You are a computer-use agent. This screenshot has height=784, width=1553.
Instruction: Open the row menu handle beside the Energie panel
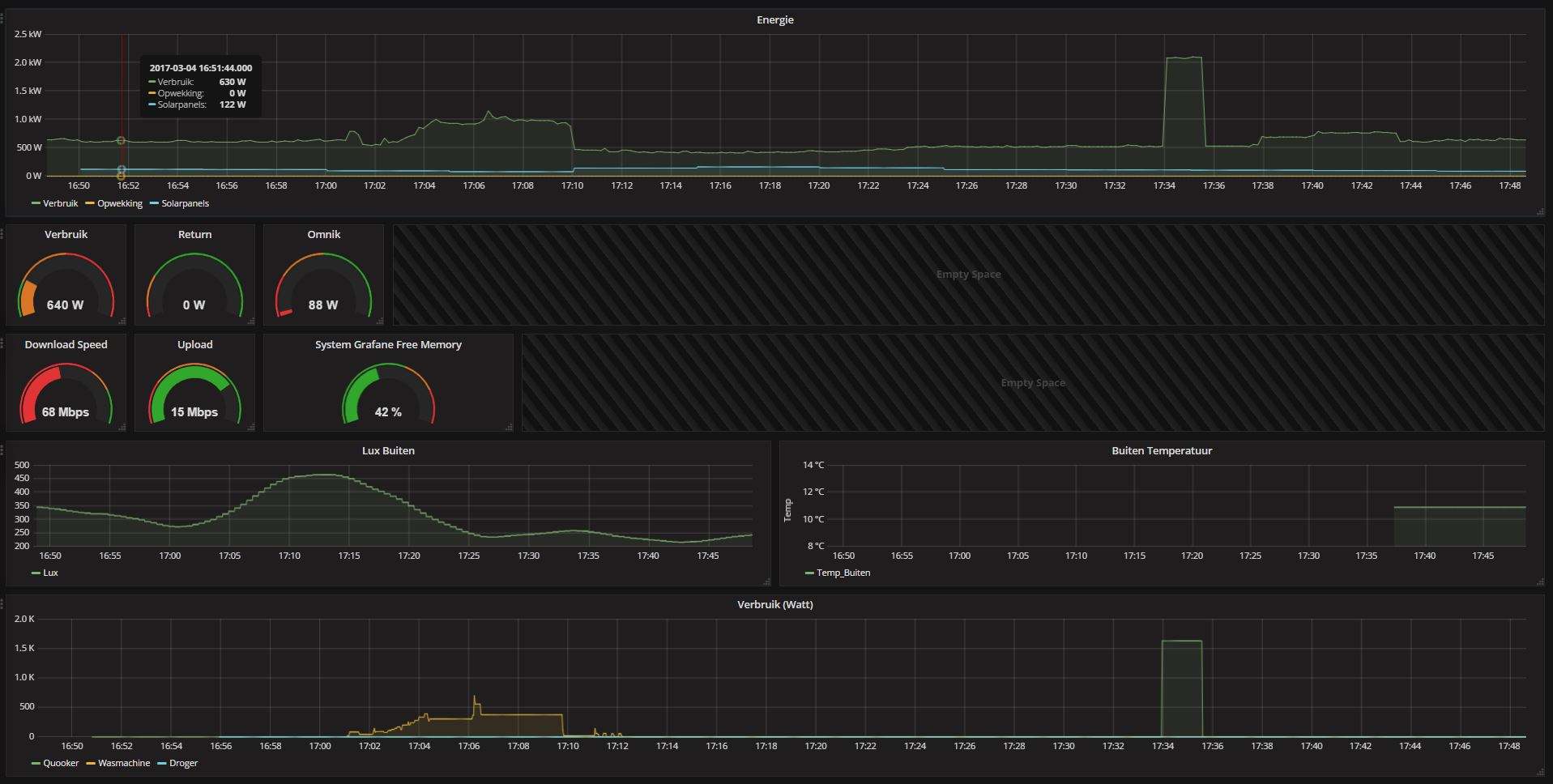pyautogui.click(x=2, y=18)
